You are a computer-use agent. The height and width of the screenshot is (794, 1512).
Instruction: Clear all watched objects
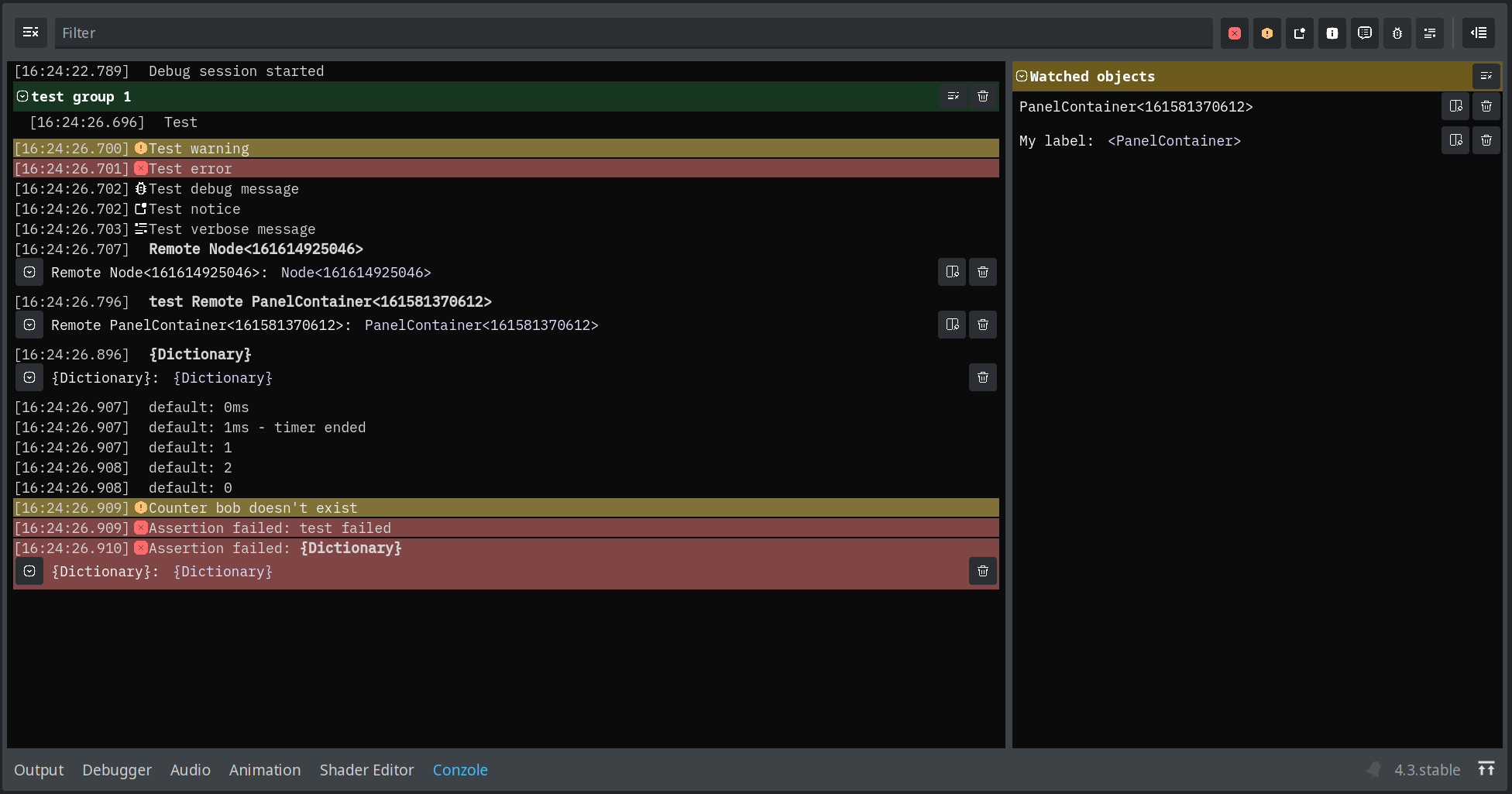point(1486,76)
